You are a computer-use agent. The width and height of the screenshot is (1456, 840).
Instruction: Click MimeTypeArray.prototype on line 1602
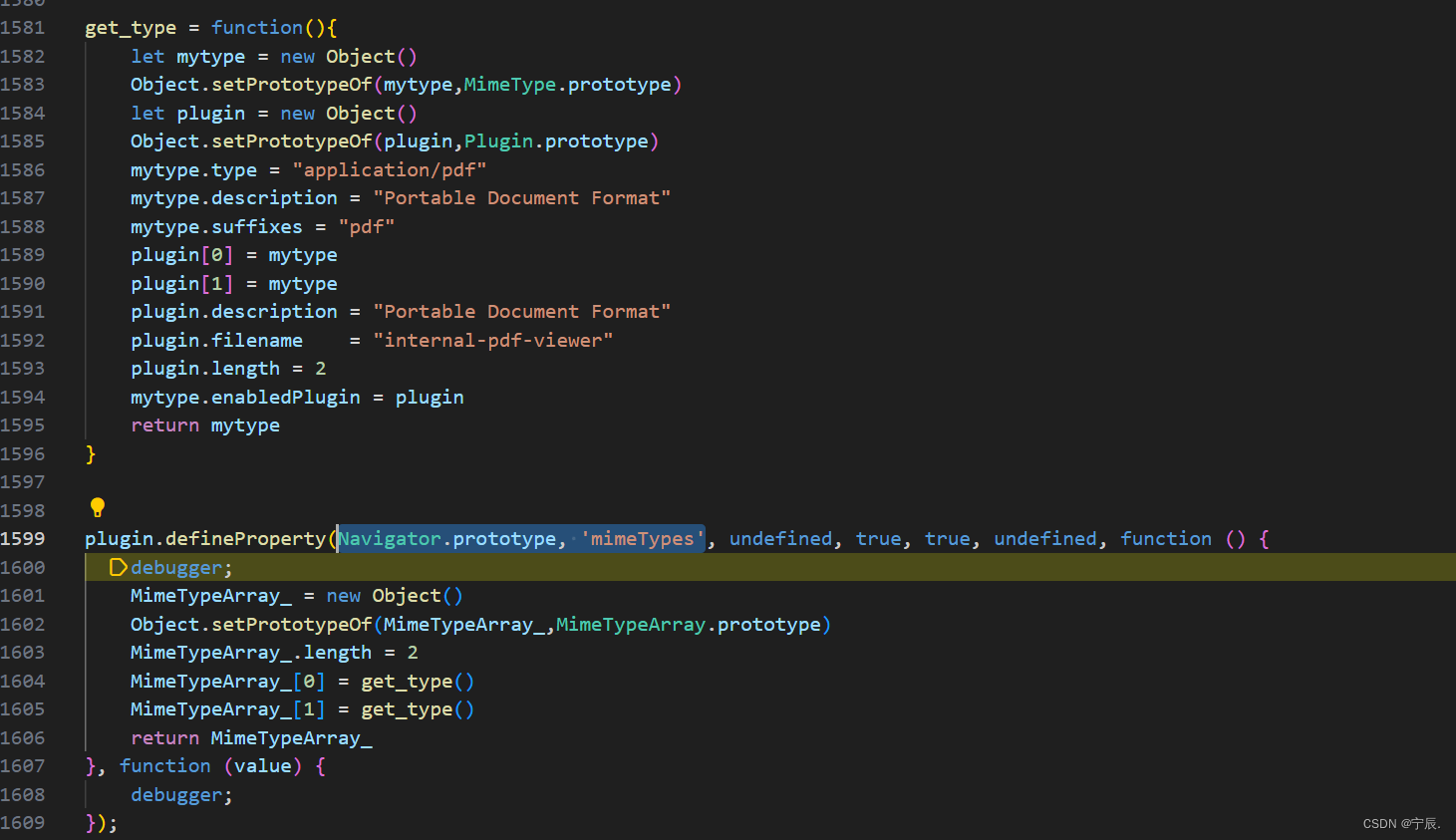[x=689, y=625]
